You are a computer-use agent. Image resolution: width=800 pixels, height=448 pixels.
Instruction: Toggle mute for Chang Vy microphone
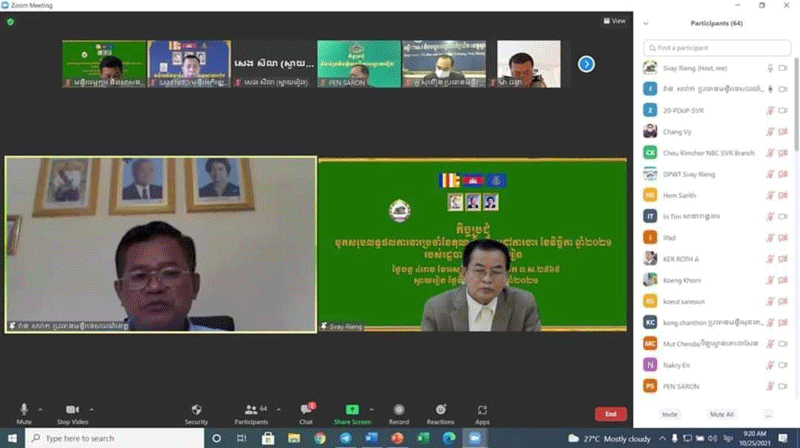tap(768, 130)
